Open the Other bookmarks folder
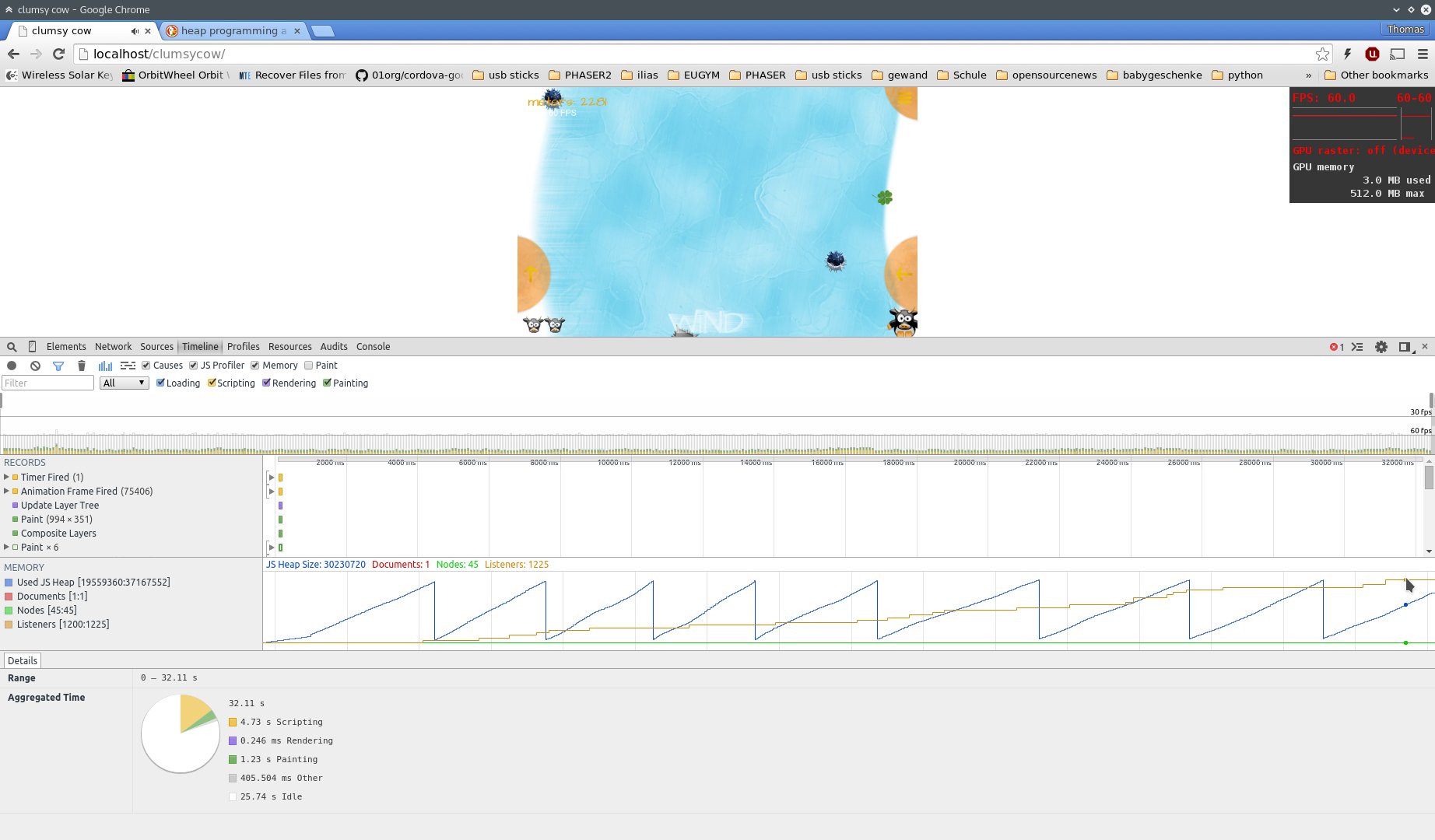This screenshot has height=840, width=1435. 1377,75
